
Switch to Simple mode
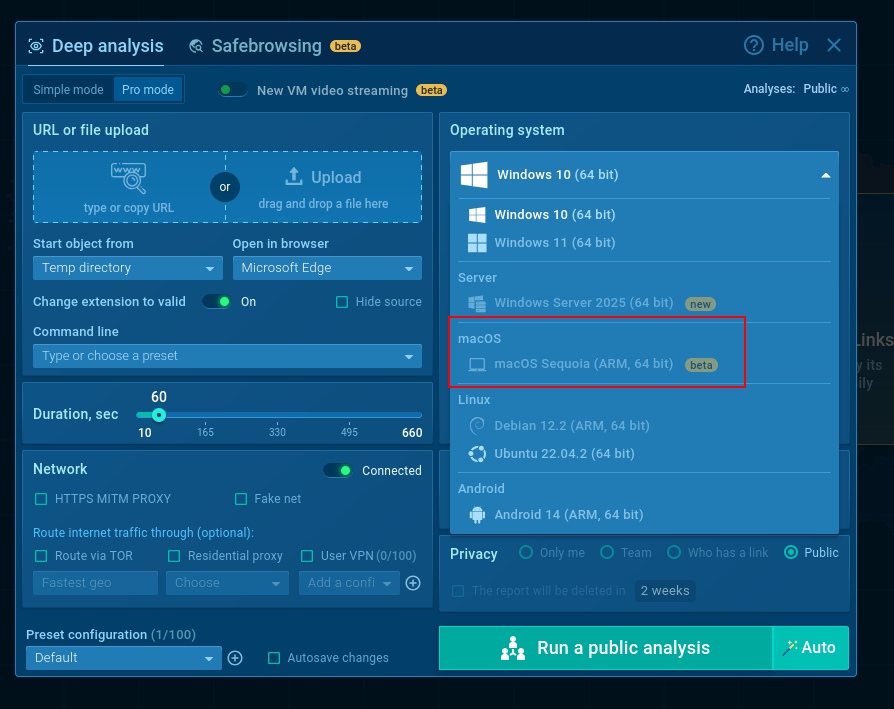[68, 89]
